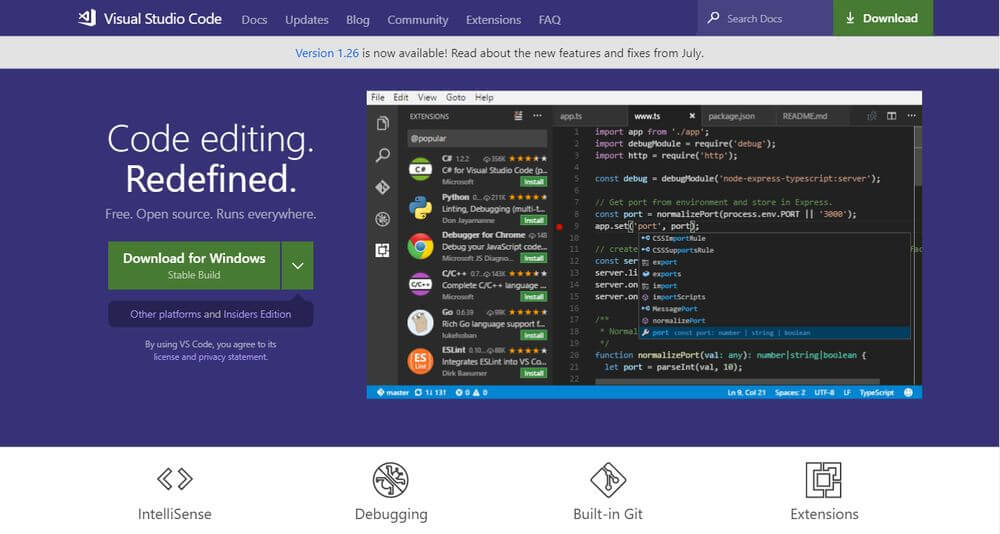The height and width of the screenshot is (534, 1000).
Task: Click the feedback smiley in status bar
Action: pos(908,392)
